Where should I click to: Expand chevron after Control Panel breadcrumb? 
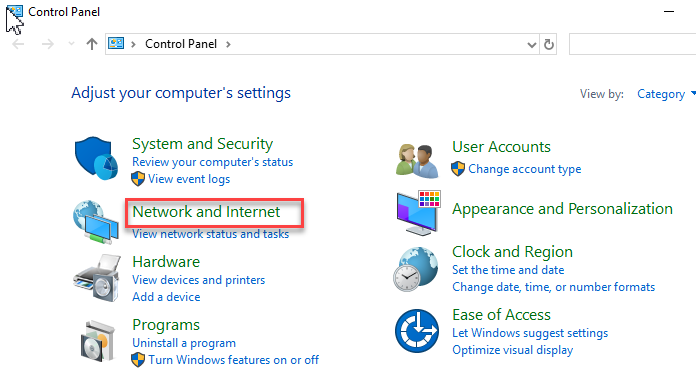(x=228, y=44)
